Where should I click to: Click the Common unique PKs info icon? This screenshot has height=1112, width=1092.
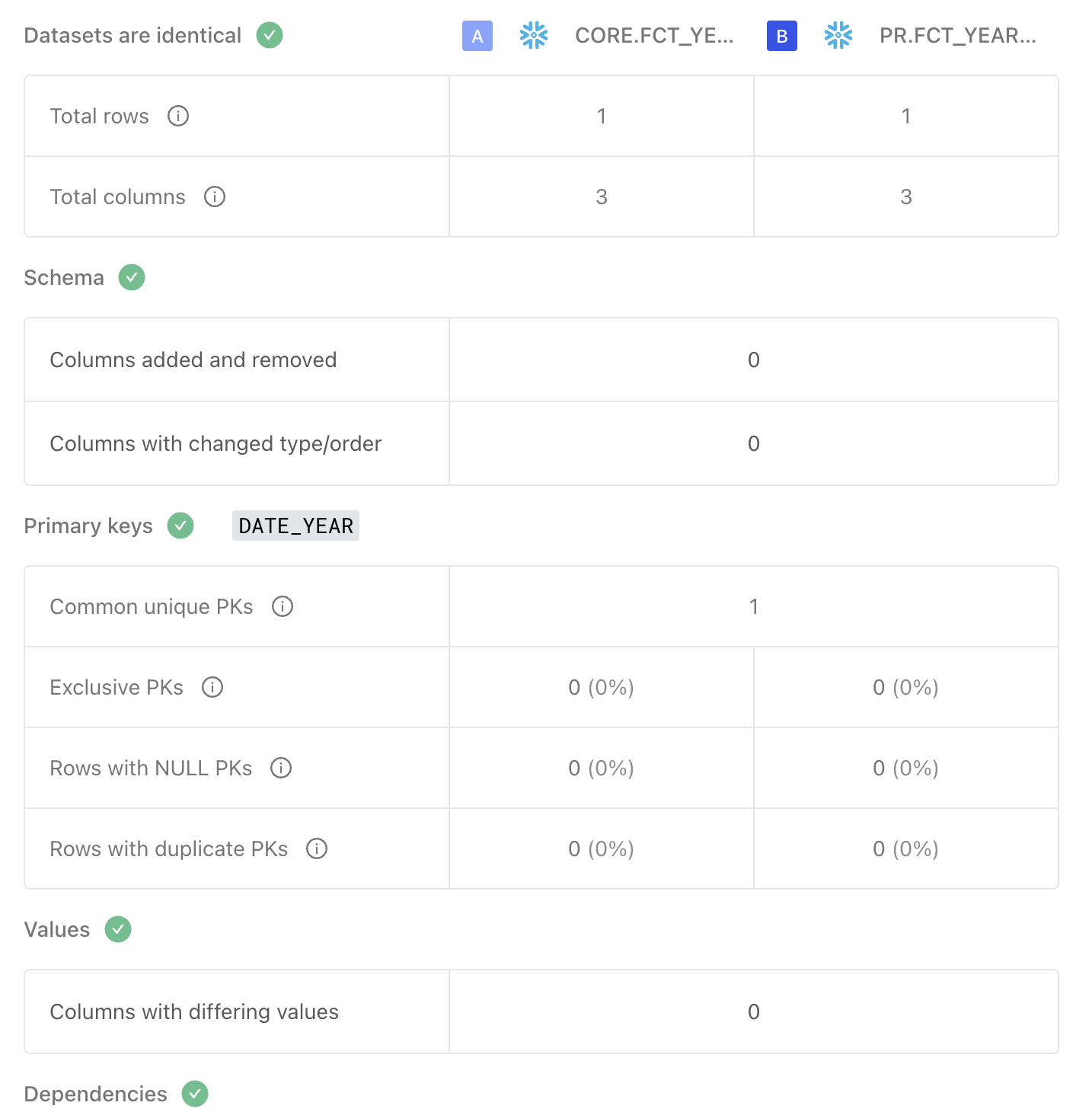pos(283,606)
